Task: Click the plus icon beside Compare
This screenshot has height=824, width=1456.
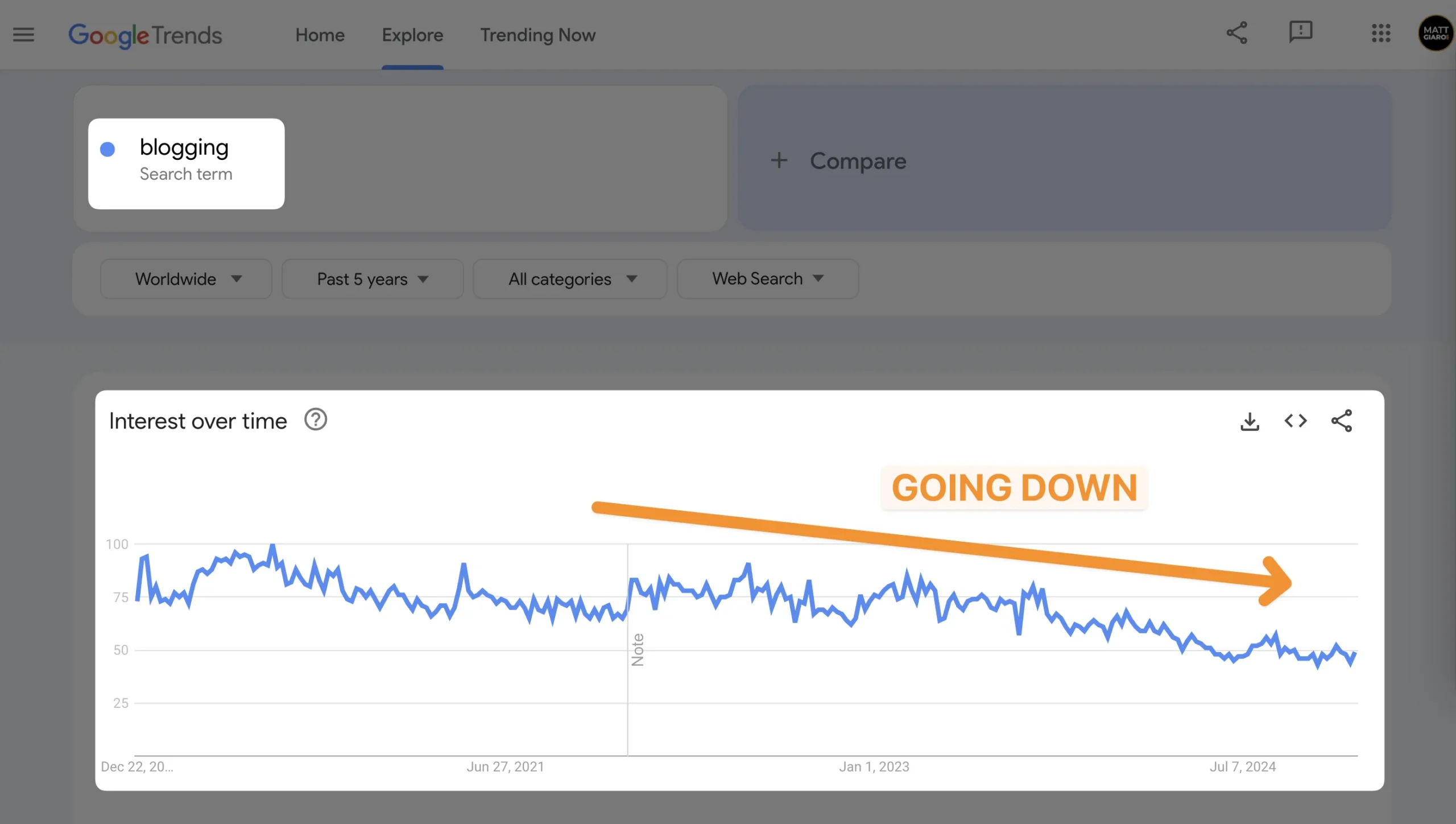Action: [779, 160]
